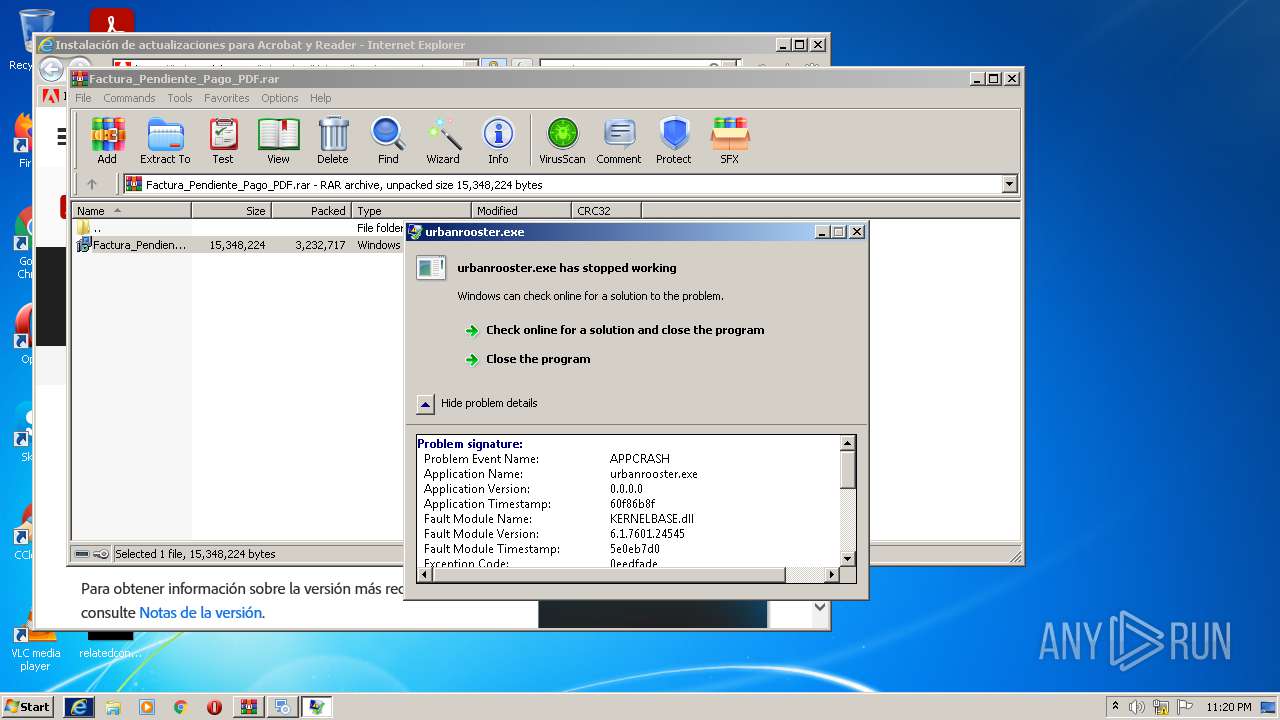
Task: Click the Delete trash icon
Action: 333,141
